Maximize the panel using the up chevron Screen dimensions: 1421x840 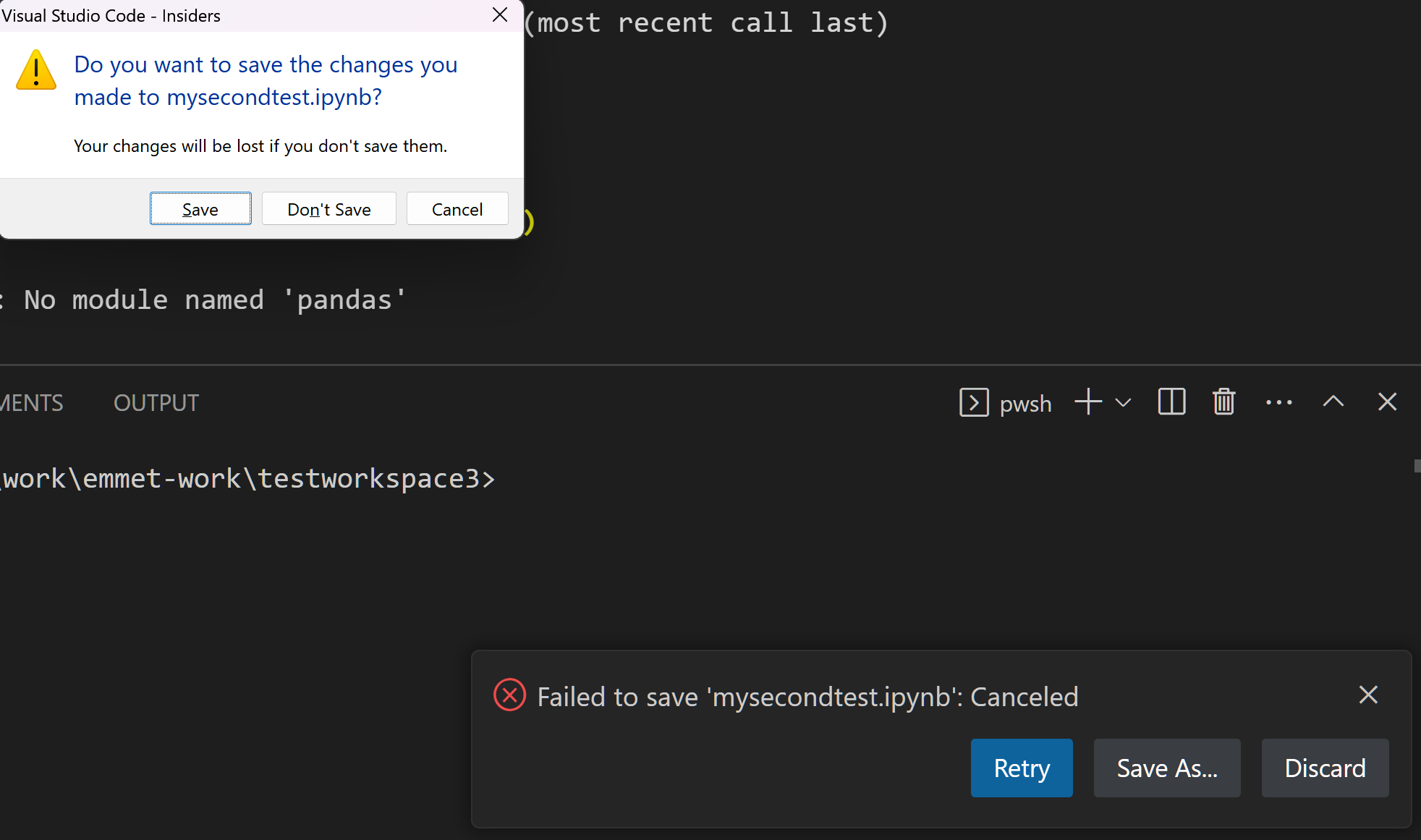coord(1333,402)
